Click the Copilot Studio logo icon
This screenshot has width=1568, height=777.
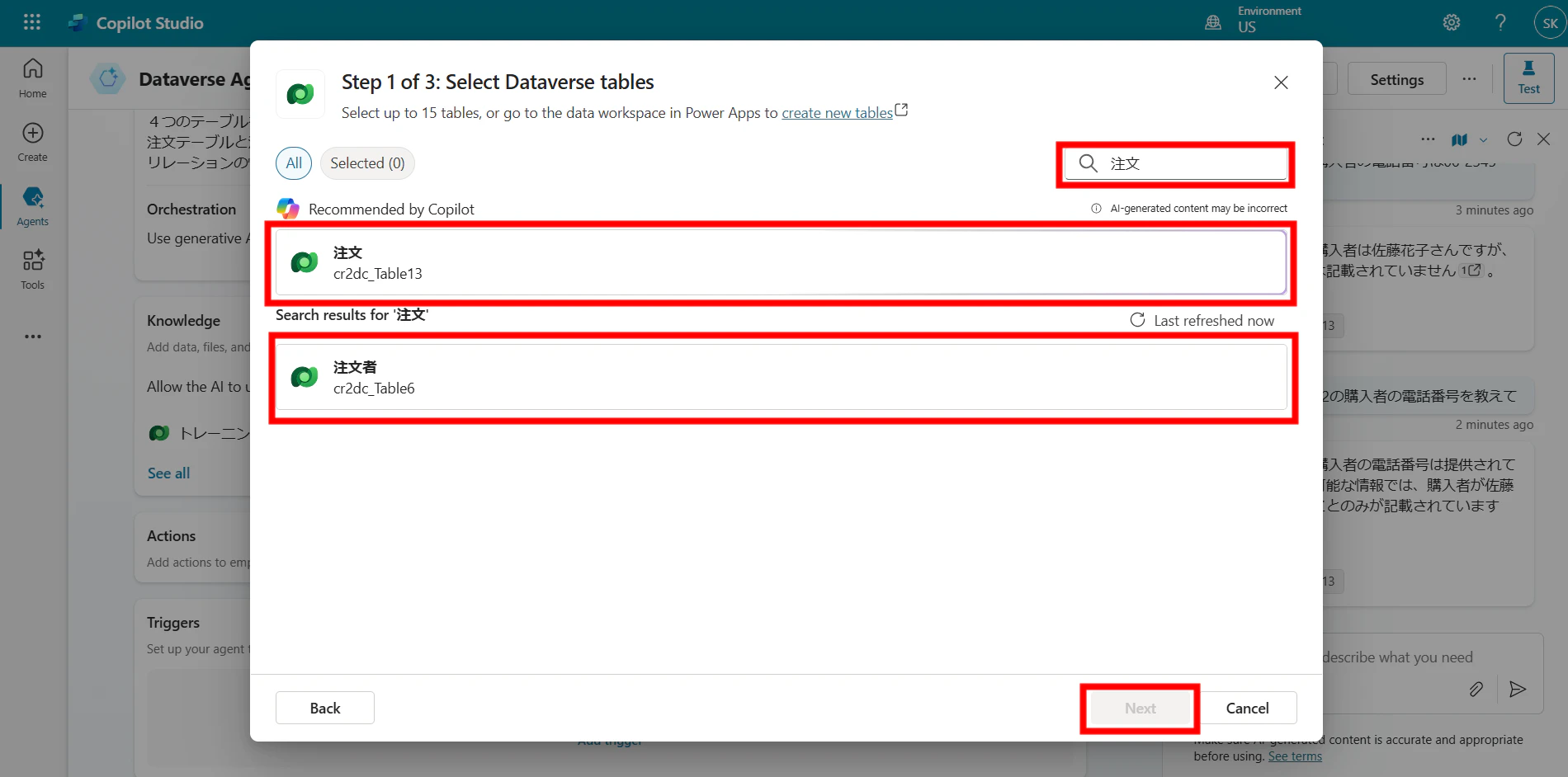(78, 23)
